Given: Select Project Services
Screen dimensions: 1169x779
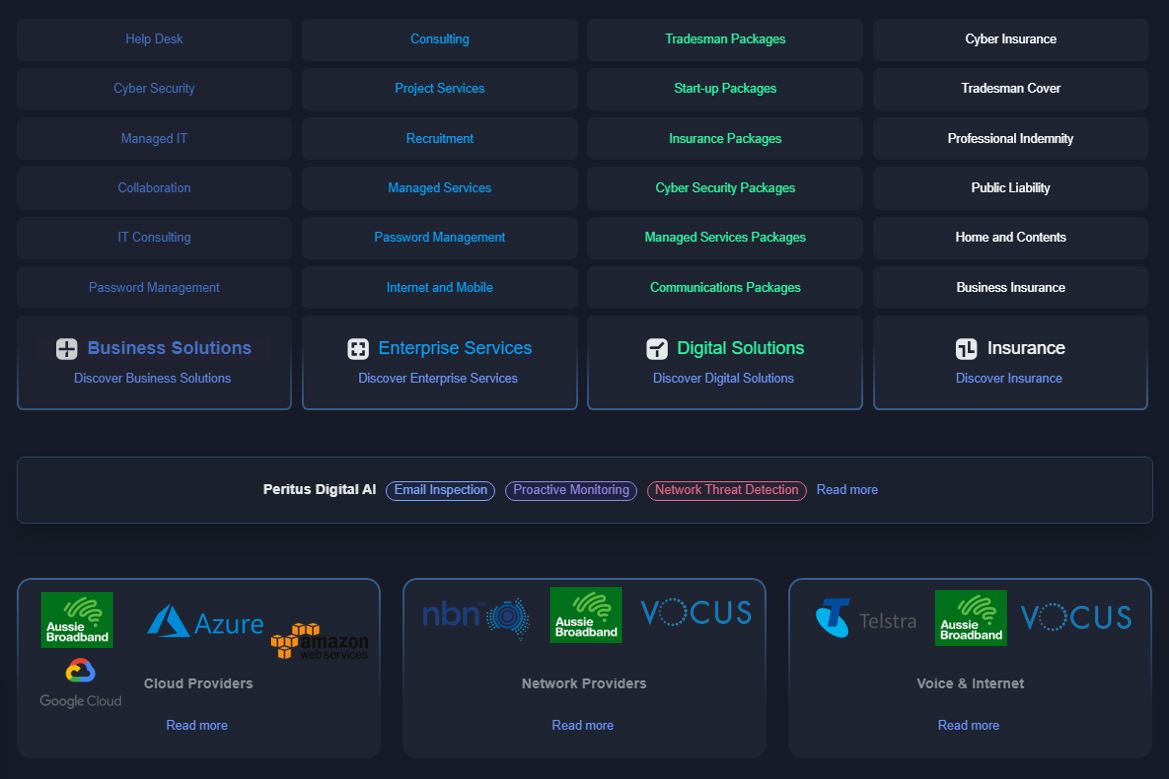Looking at the screenshot, I should 440,88.
